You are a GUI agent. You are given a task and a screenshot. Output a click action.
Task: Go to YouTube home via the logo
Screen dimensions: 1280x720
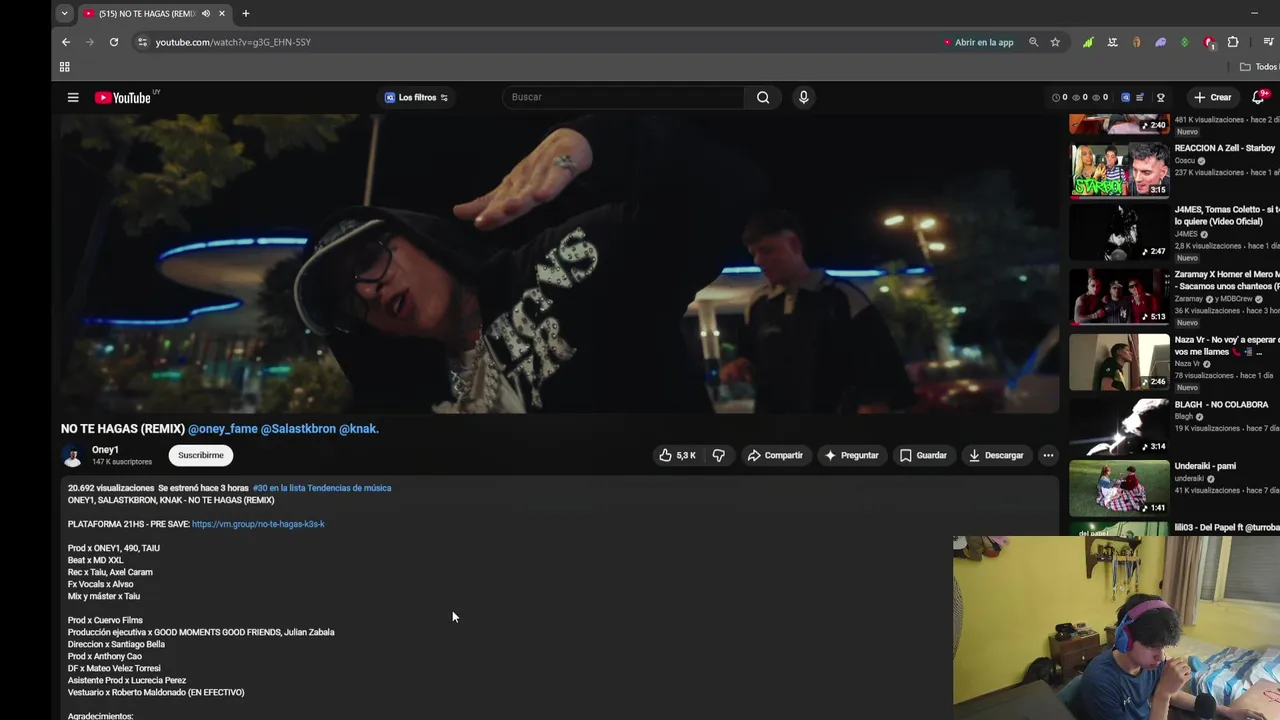pos(123,97)
